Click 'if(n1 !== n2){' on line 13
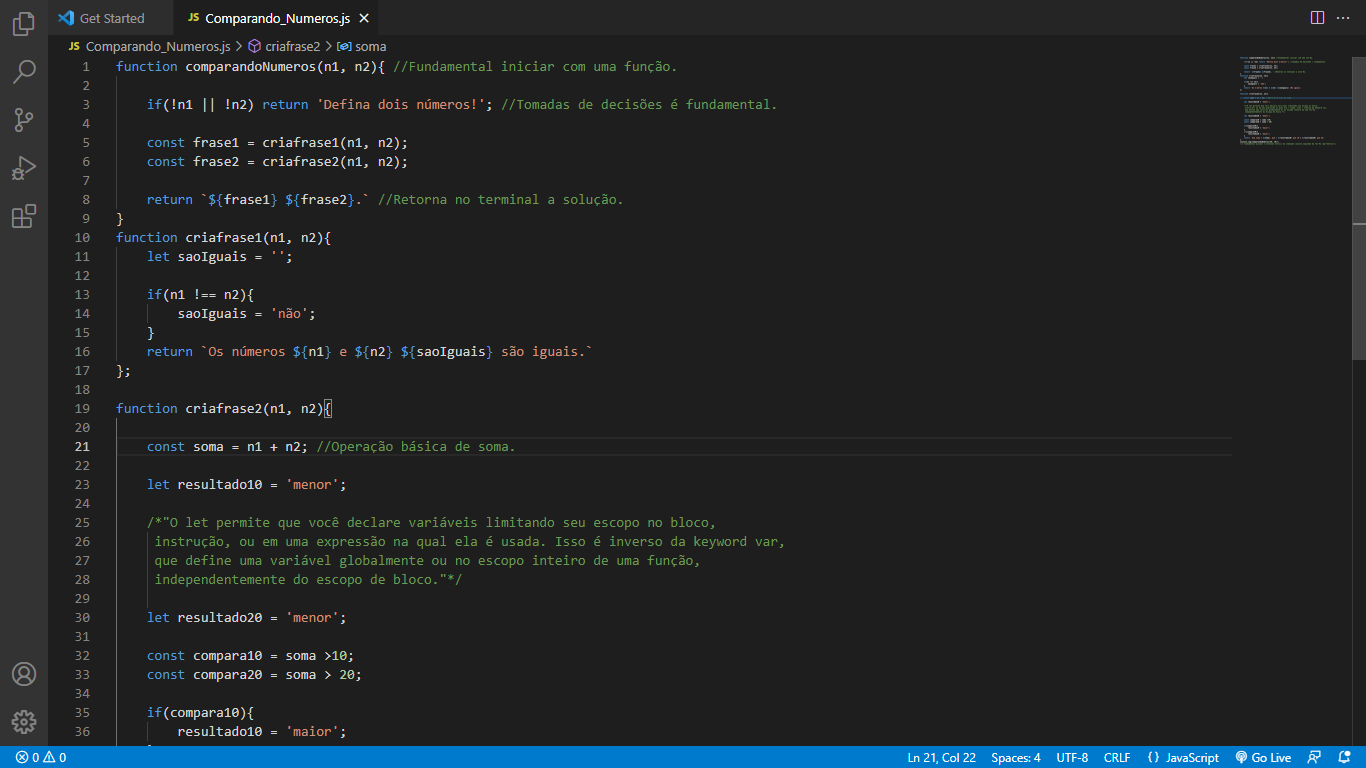Viewport: 1366px width, 768px height. coord(201,295)
